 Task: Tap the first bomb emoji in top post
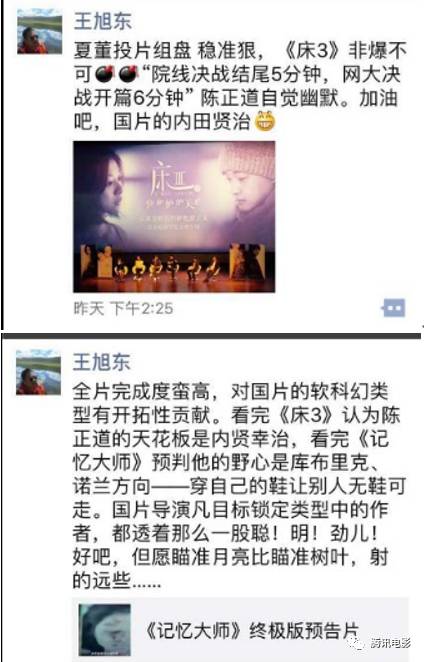(x=104, y=74)
